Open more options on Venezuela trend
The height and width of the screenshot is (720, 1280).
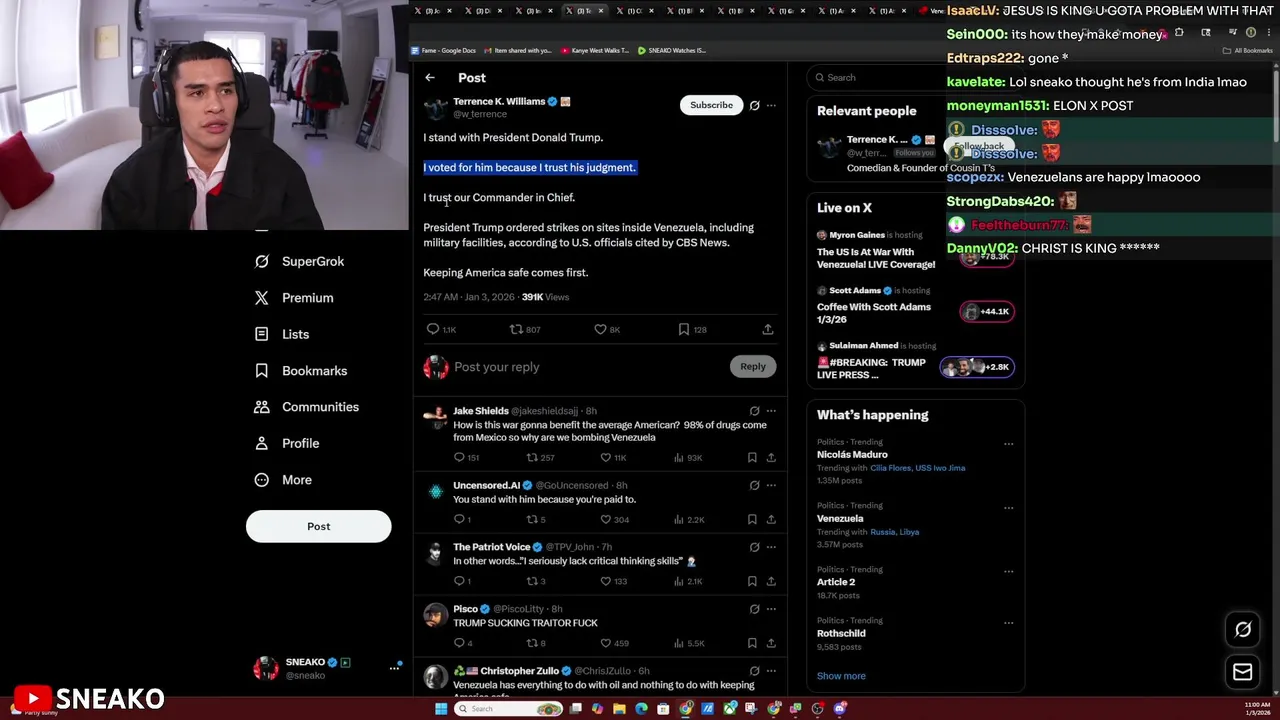[1008, 508]
